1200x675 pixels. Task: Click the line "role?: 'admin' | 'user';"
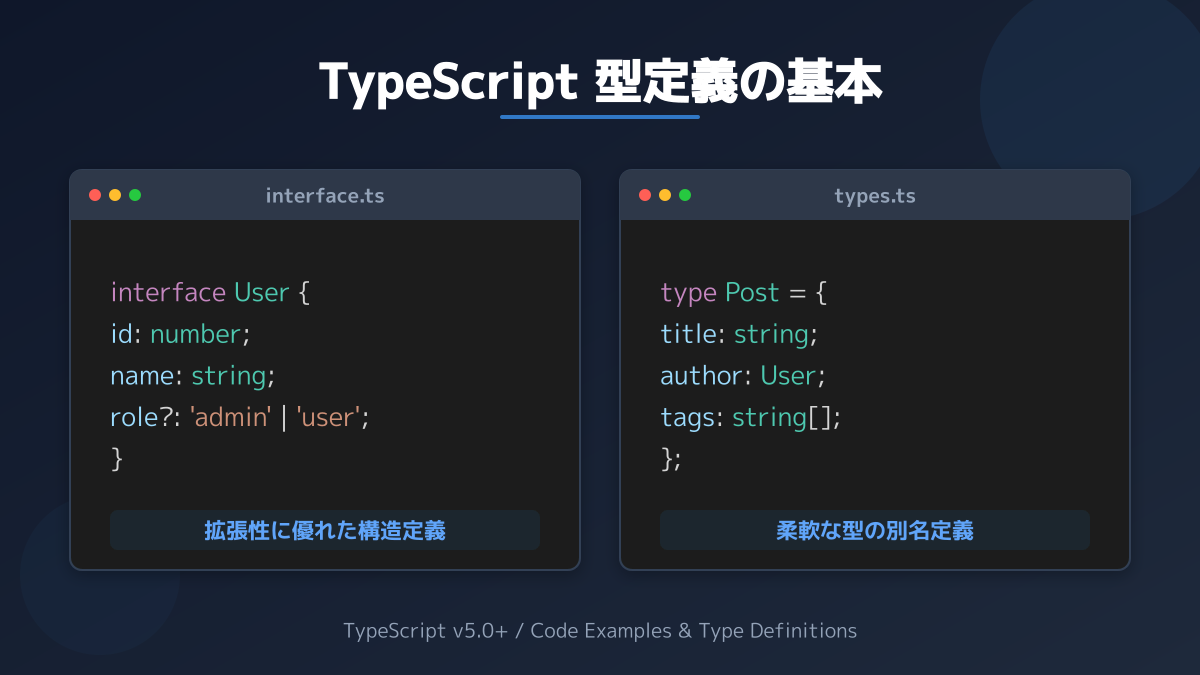(x=240, y=417)
